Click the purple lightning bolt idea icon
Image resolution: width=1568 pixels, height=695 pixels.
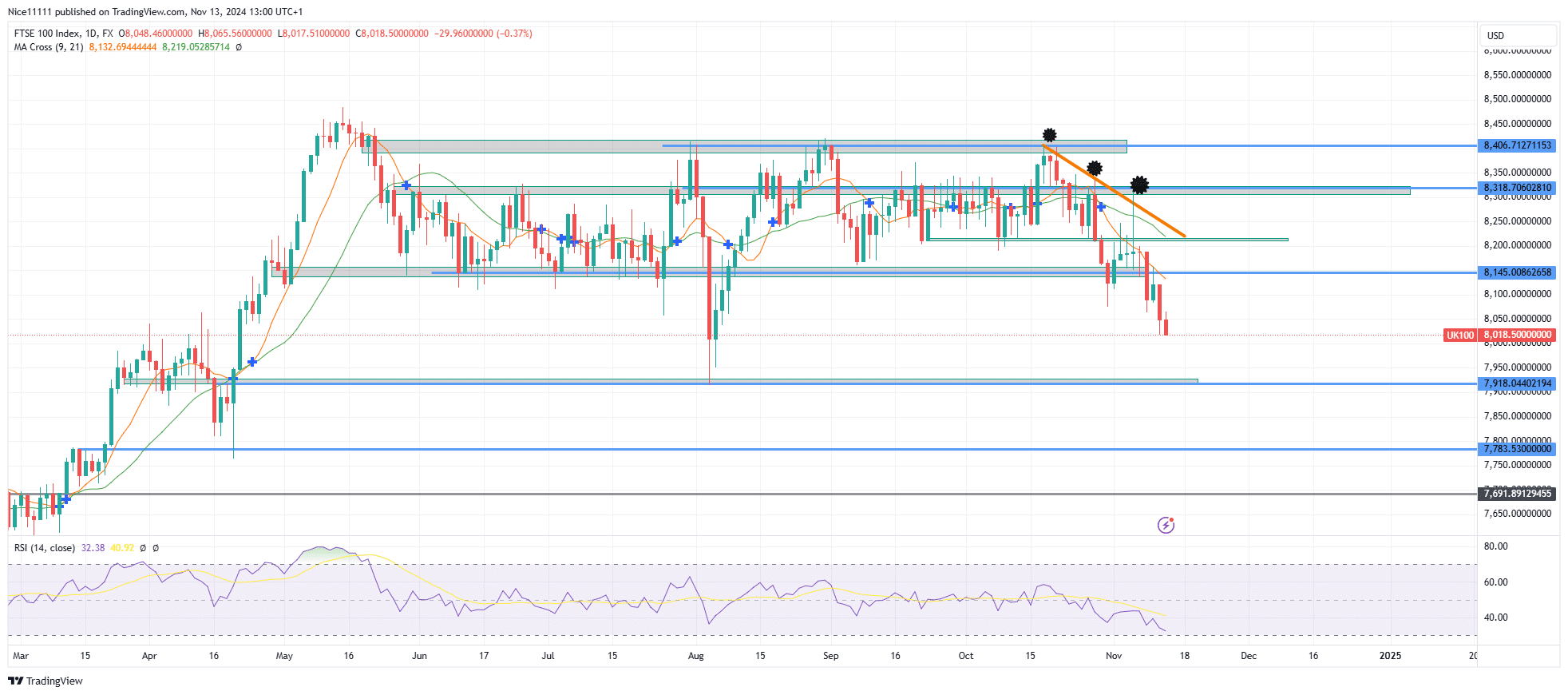pyautogui.click(x=1166, y=525)
